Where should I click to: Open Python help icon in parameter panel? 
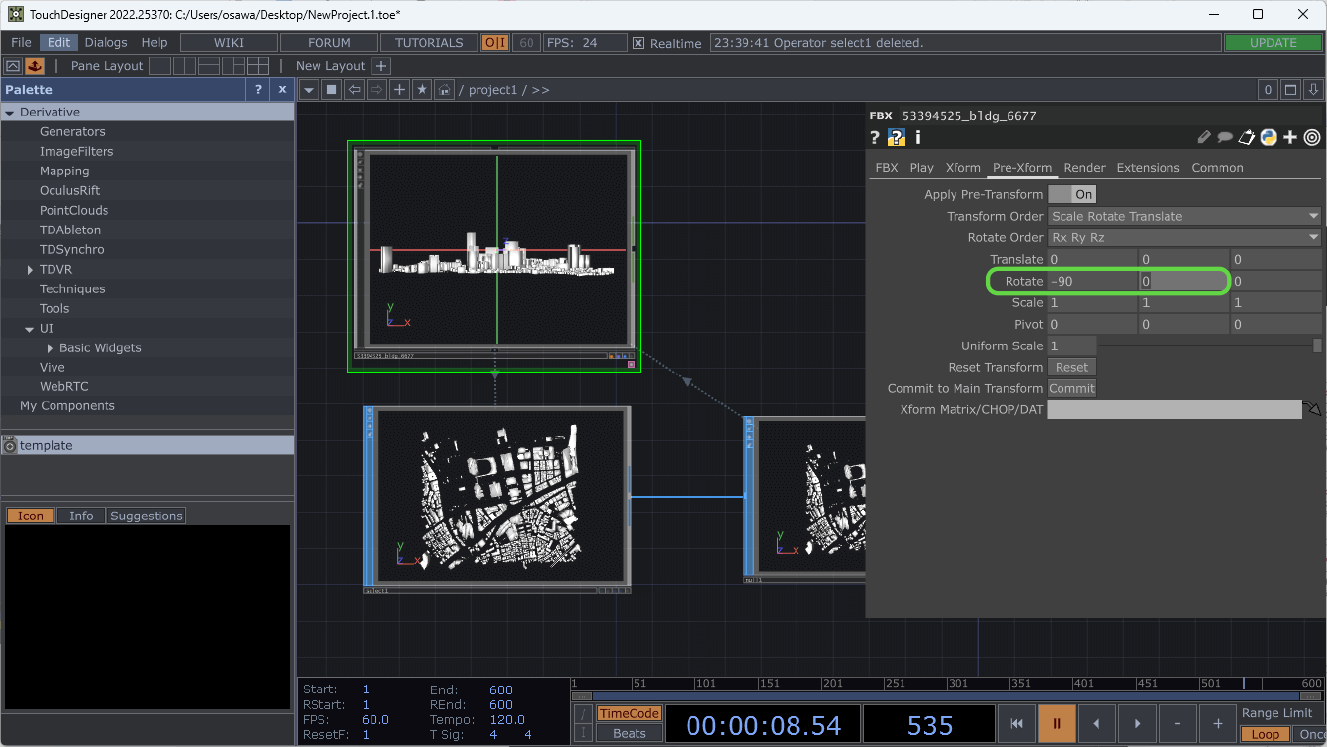click(x=897, y=138)
